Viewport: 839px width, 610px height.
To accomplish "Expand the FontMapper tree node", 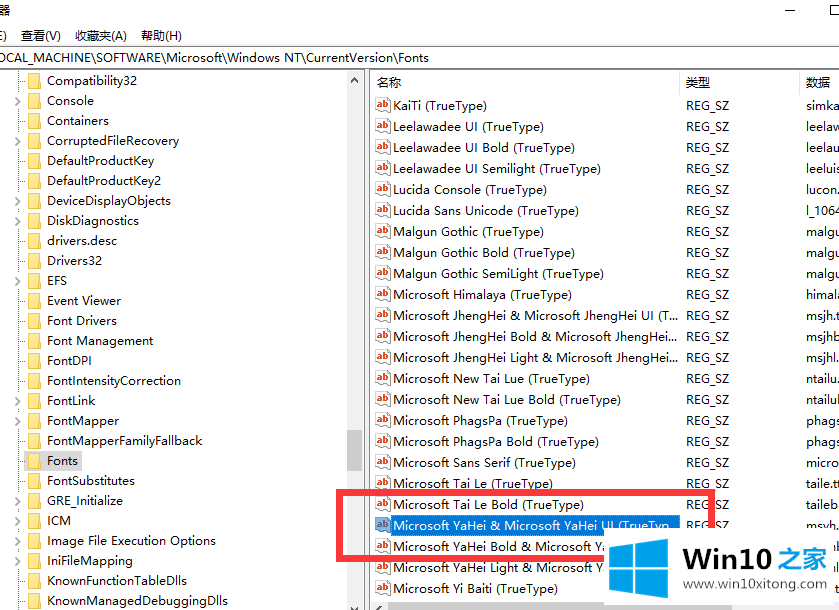I will pyautogui.click(x=17, y=421).
